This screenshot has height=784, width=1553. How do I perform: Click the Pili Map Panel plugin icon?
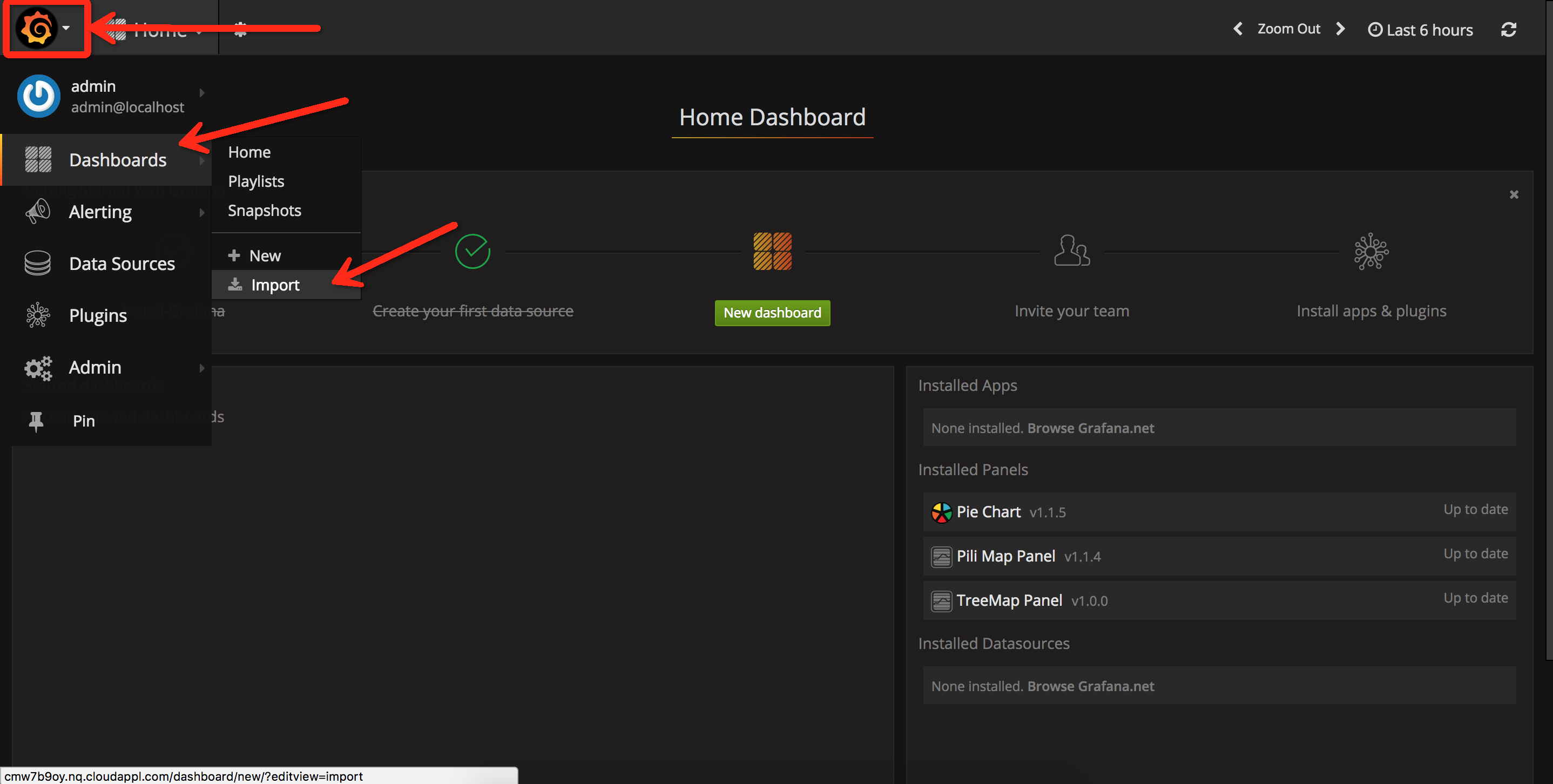point(941,556)
